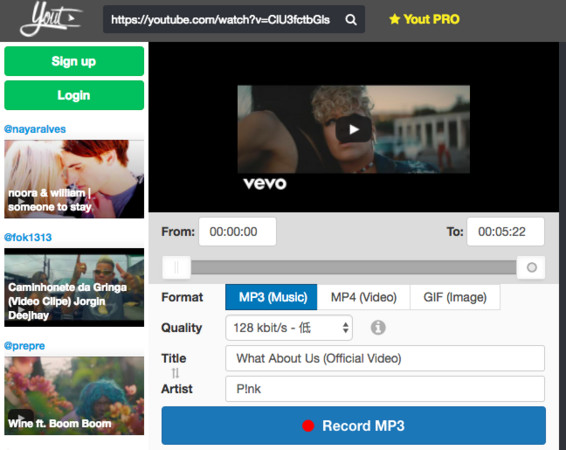Click the yellow star Yout PRO icon
The height and width of the screenshot is (450, 566).
(x=395, y=19)
